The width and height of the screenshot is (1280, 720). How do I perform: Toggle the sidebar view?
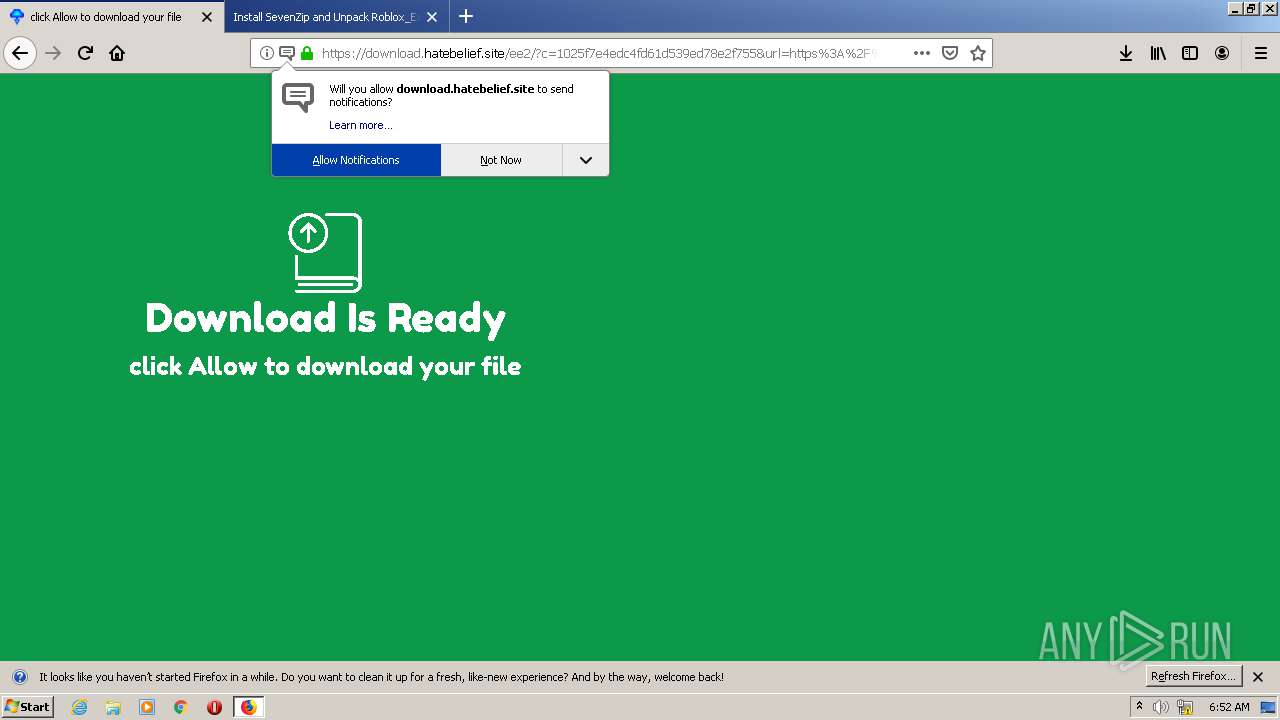coord(1190,53)
